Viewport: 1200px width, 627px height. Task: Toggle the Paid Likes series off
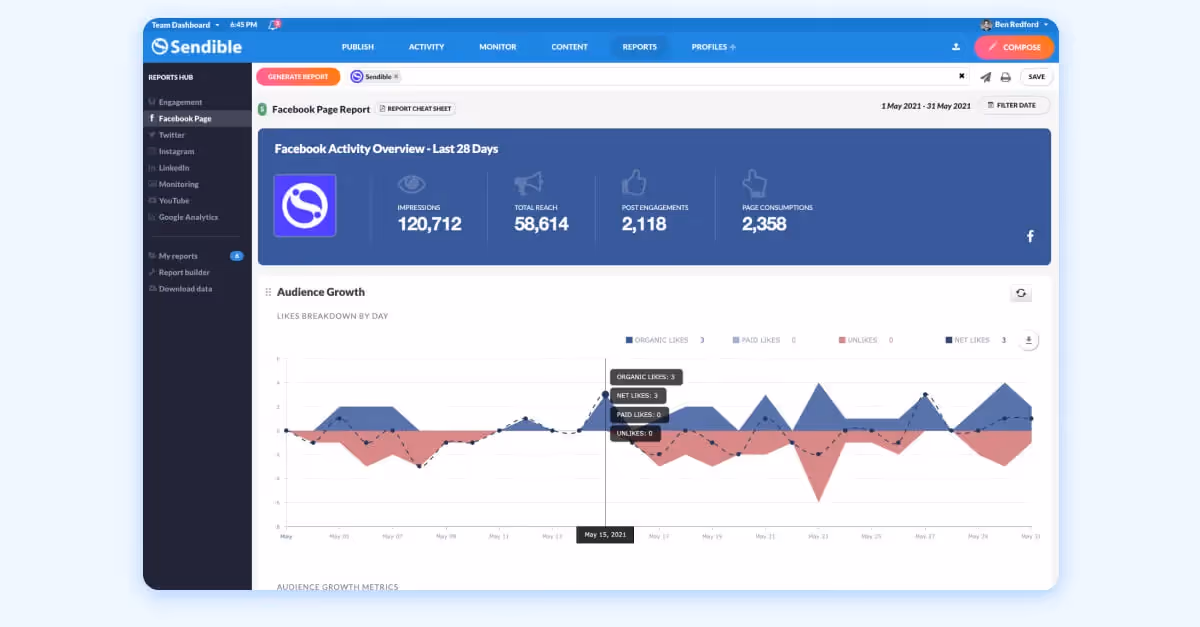[760, 340]
